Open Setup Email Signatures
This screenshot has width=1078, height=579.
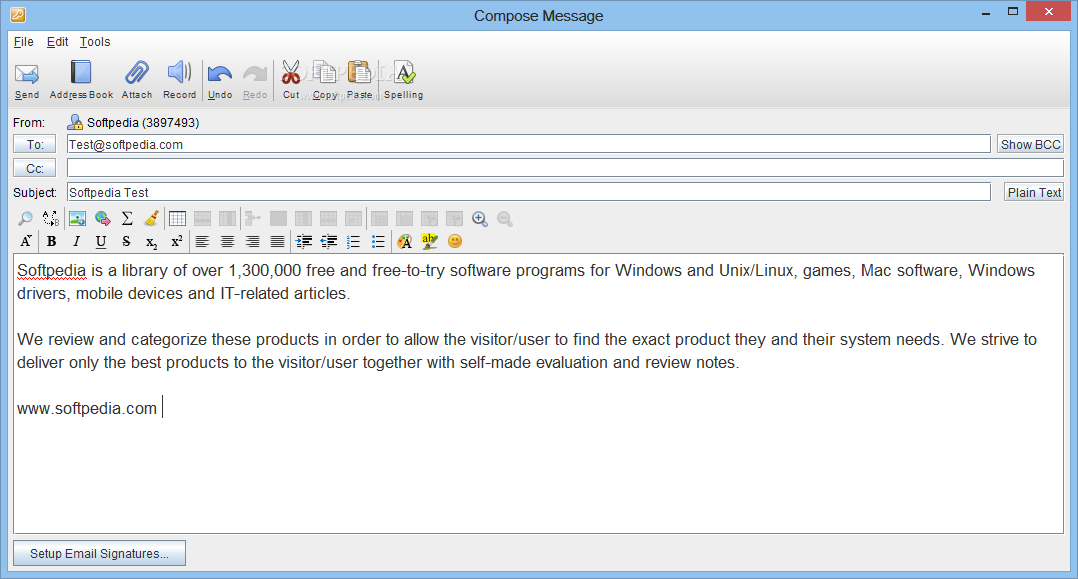[100, 554]
